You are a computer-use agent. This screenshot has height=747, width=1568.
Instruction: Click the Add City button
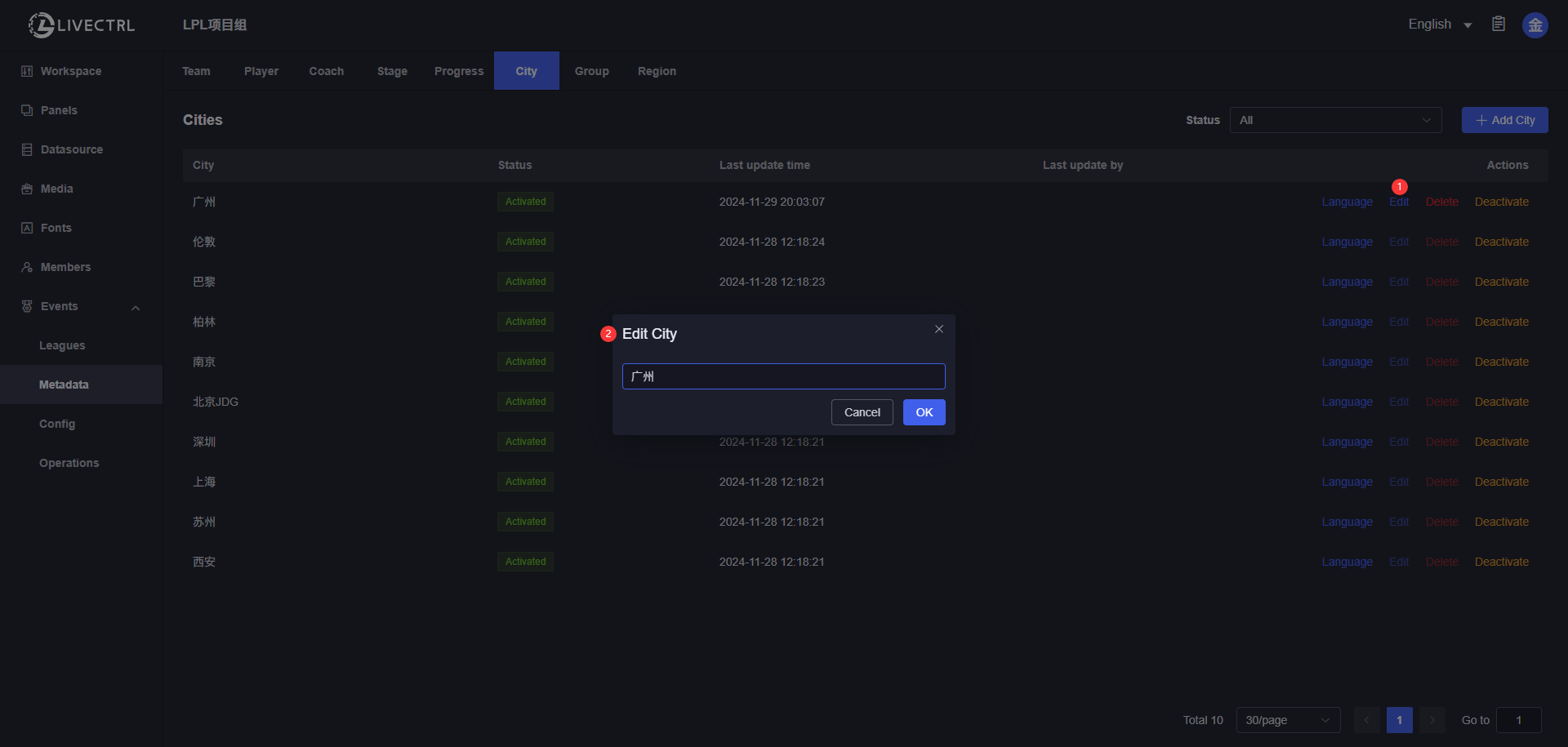point(1504,120)
